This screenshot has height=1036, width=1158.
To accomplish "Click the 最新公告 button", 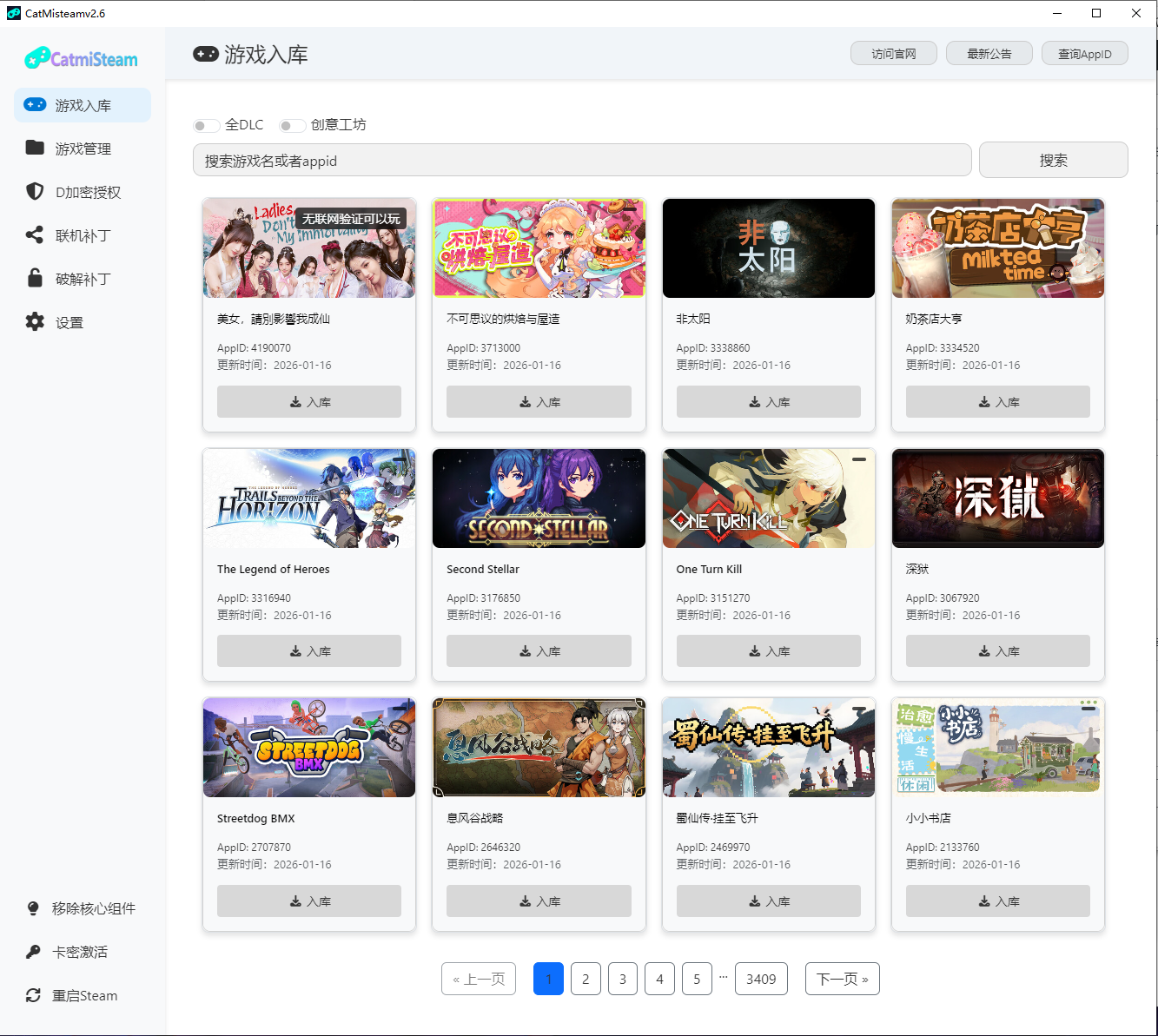I will coord(989,53).
